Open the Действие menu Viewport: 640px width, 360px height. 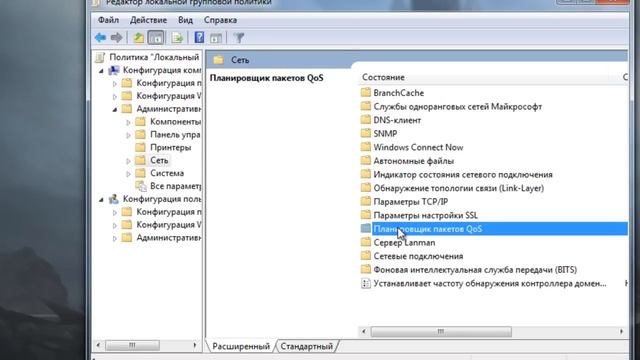148,20
